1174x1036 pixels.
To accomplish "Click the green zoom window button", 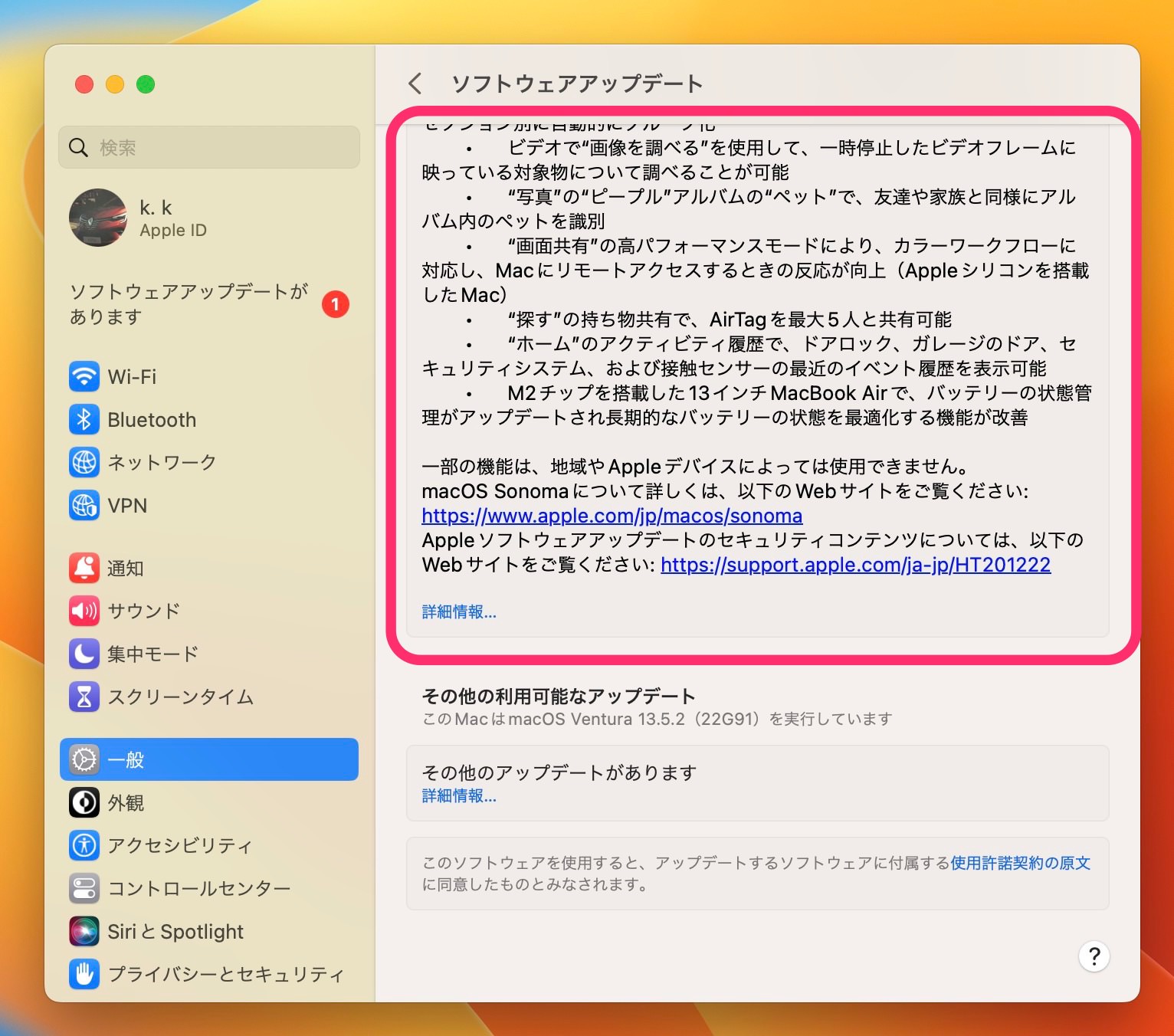I will 146,84.
